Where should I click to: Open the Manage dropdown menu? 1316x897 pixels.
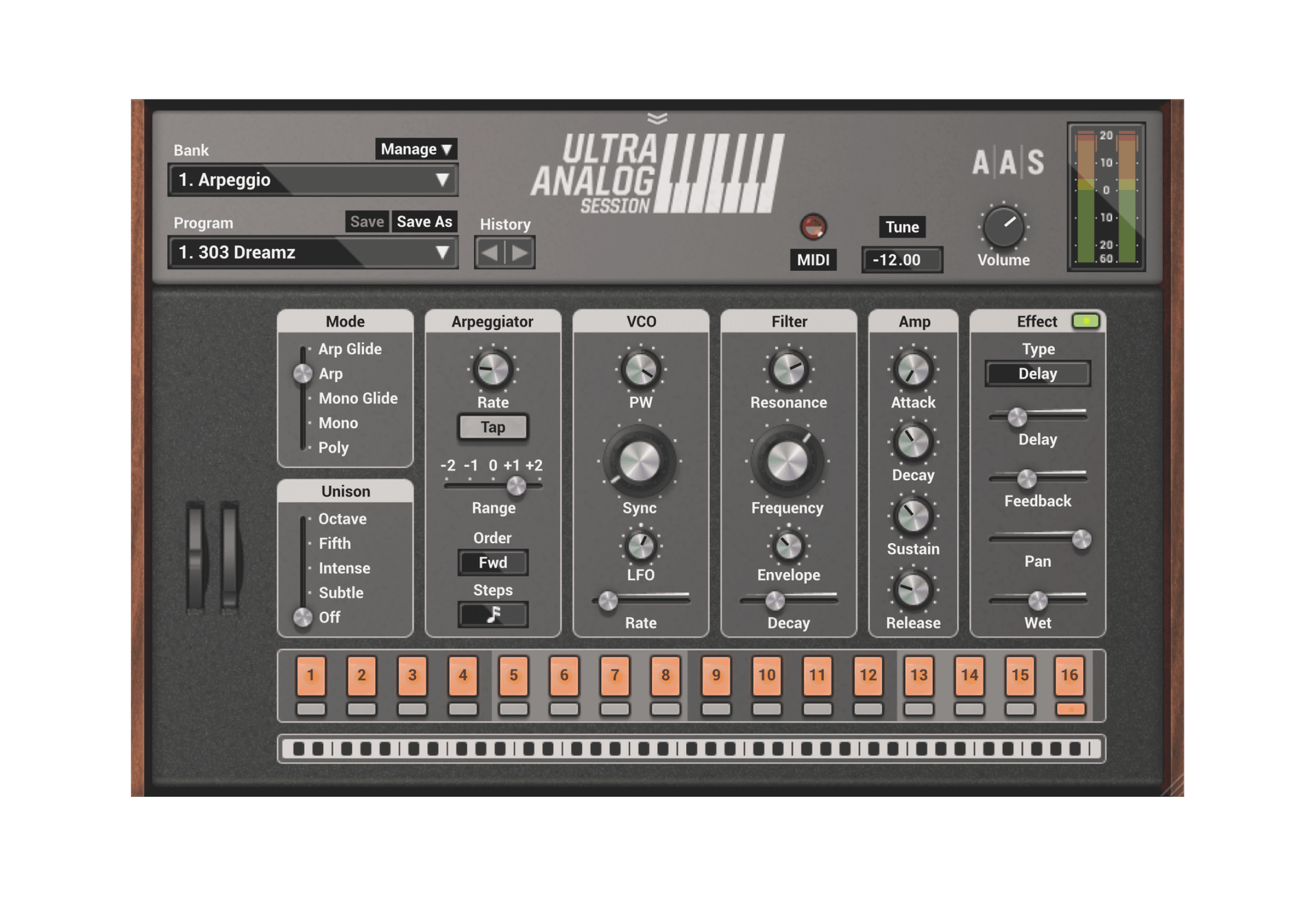click(416, 149)
